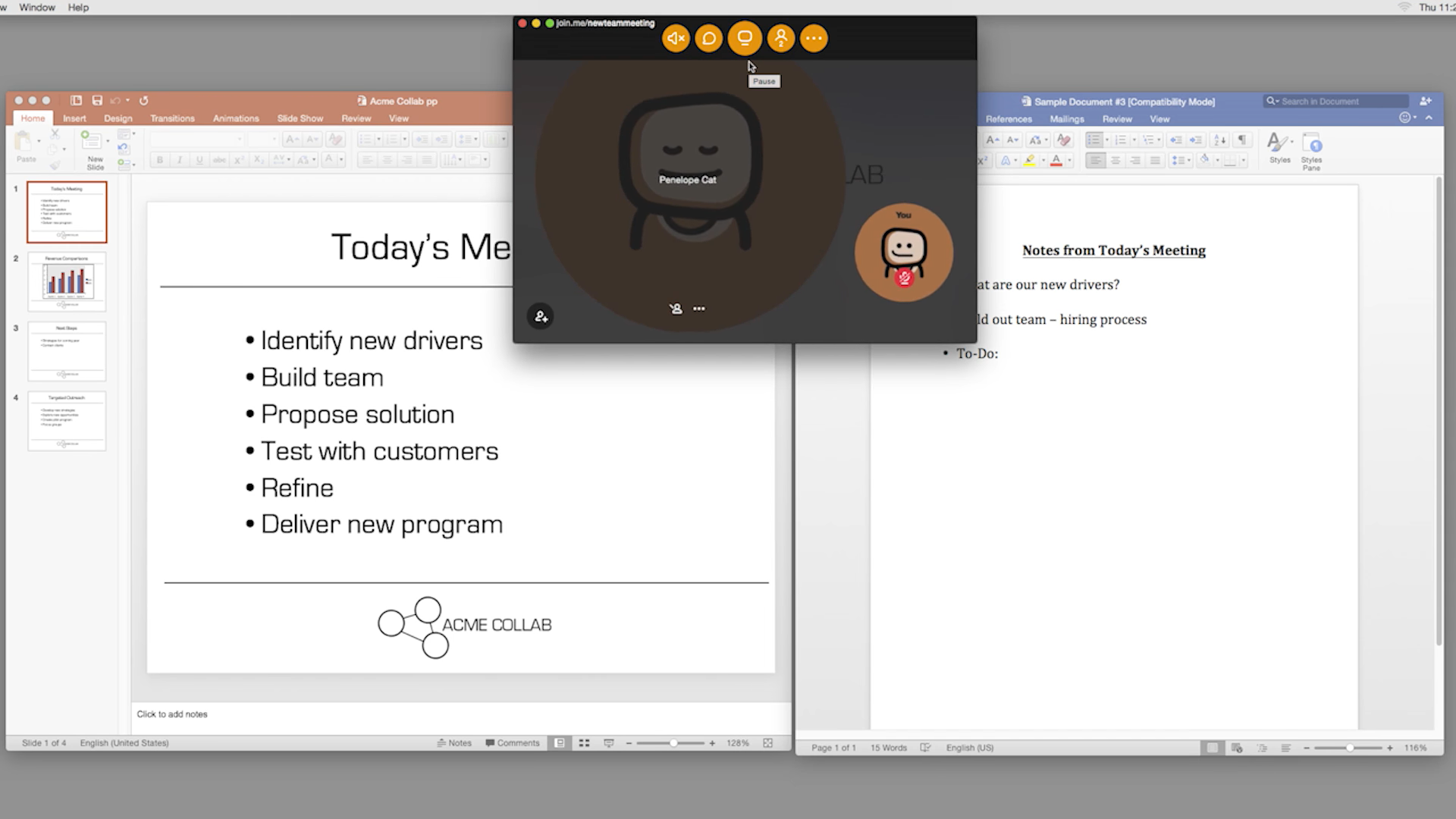Screen dimensions: 1456x819
Task: Select the Slide Show ribbon tab
Action: pyautogui.click(x=300, y=118)
